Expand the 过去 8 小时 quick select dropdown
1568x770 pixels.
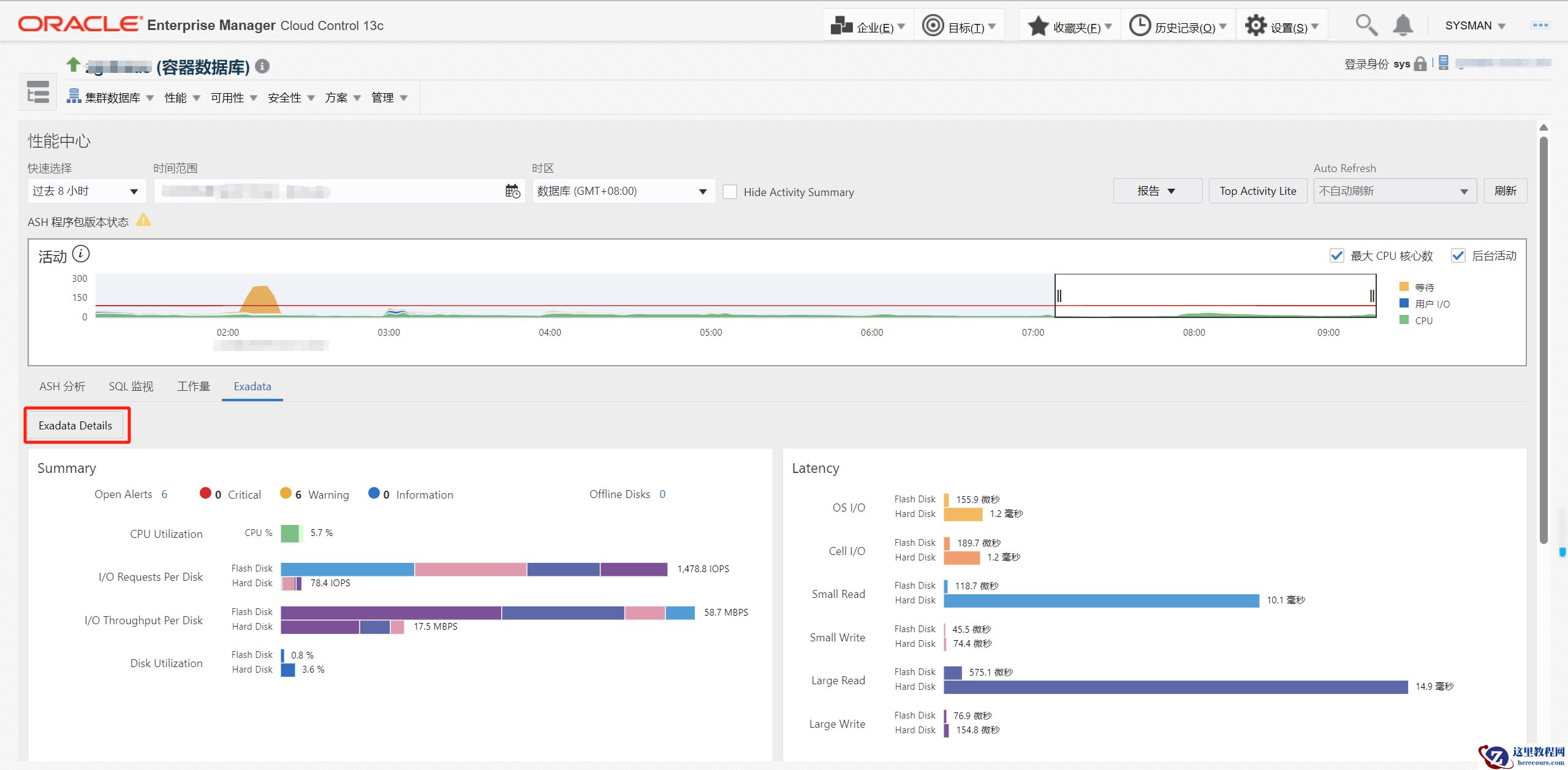pos(86,191)
